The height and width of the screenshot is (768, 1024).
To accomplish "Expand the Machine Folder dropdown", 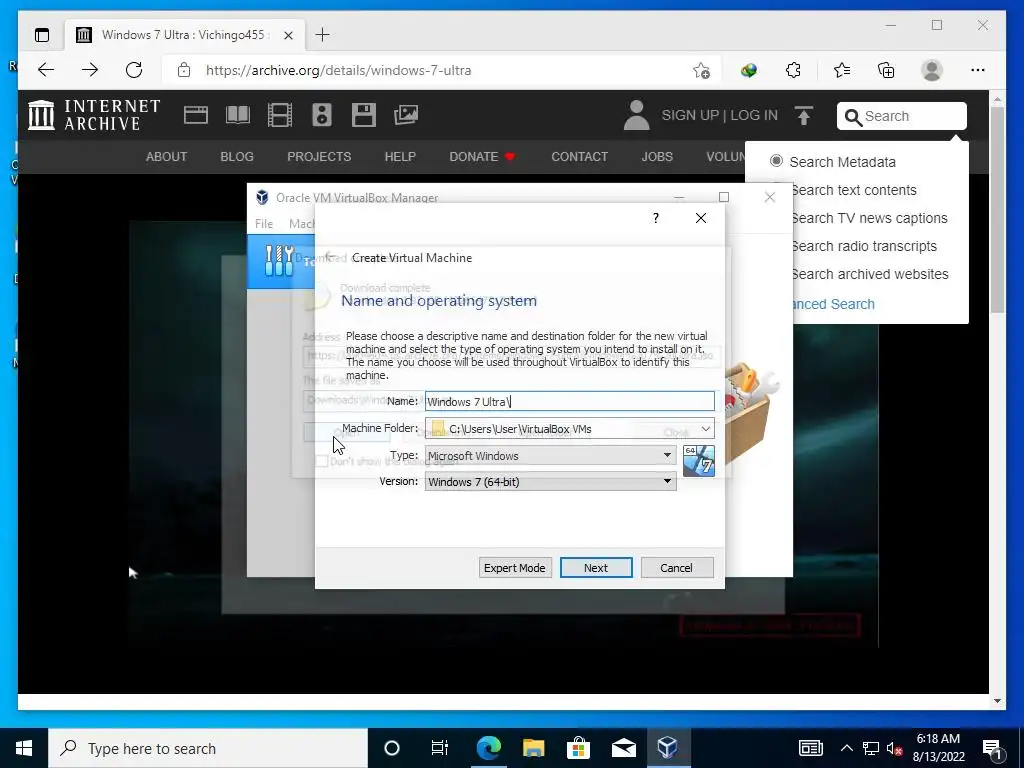I will pyautogui.click(x=705, y=429).
